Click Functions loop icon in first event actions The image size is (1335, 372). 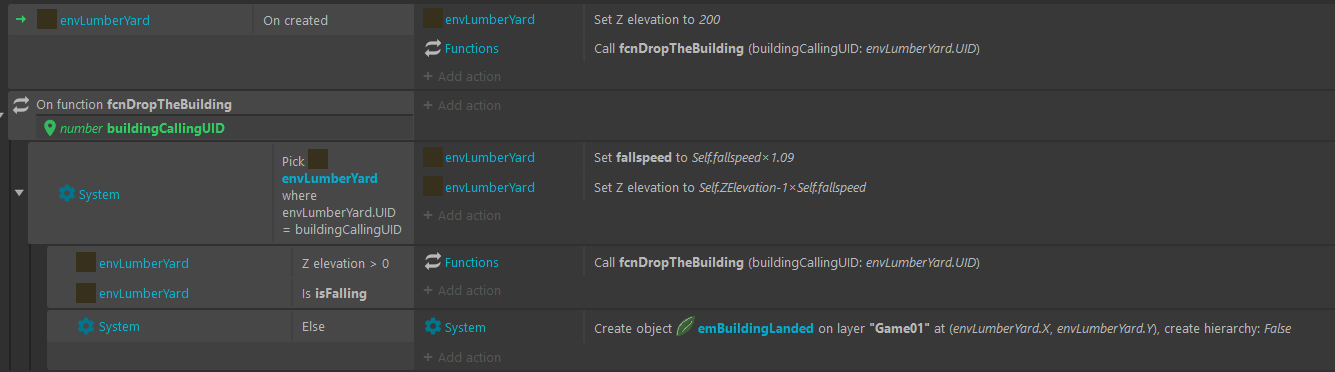[x=433, y=48]
